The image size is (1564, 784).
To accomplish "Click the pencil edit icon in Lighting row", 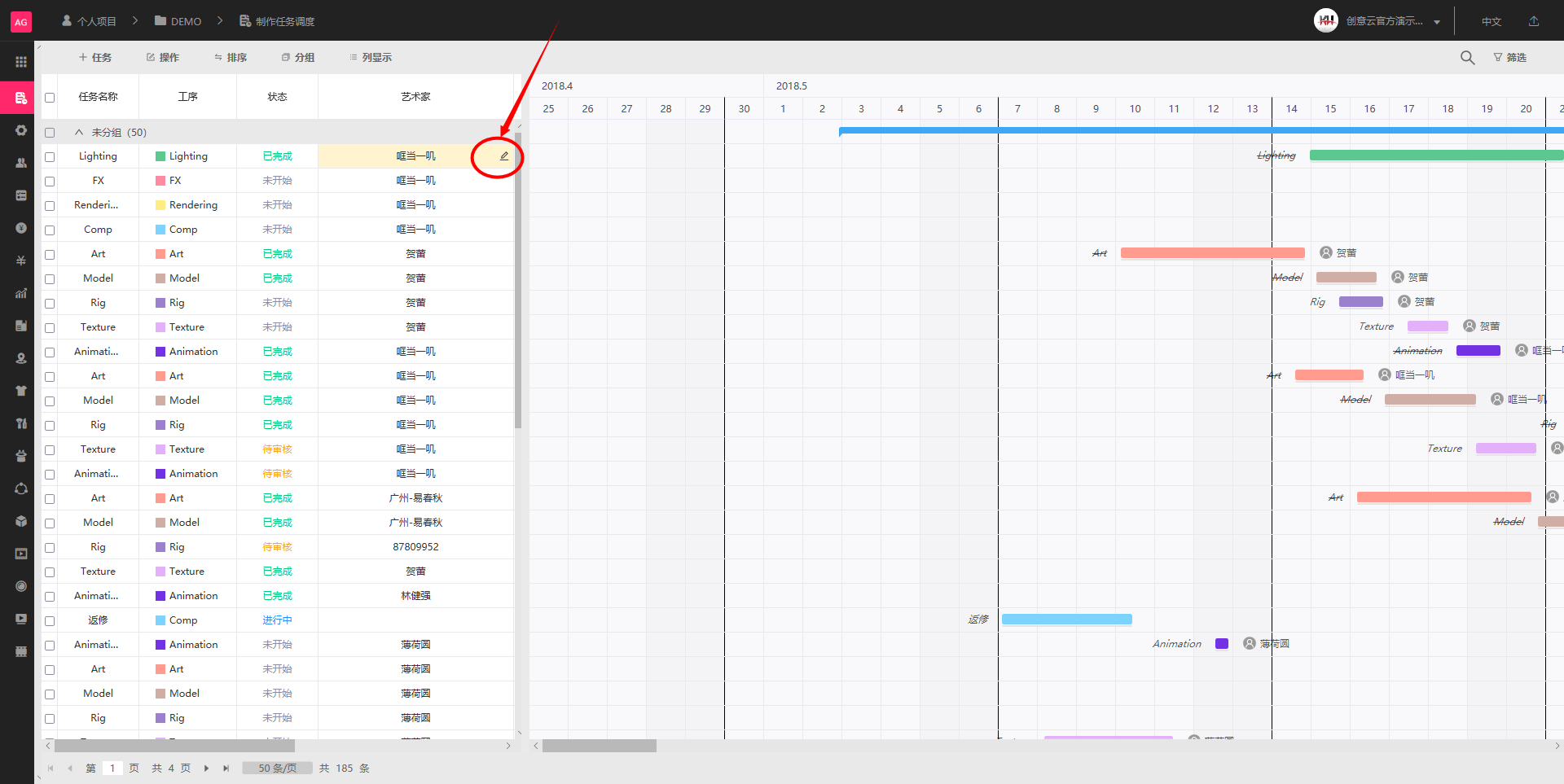I will tap(503, 156).
